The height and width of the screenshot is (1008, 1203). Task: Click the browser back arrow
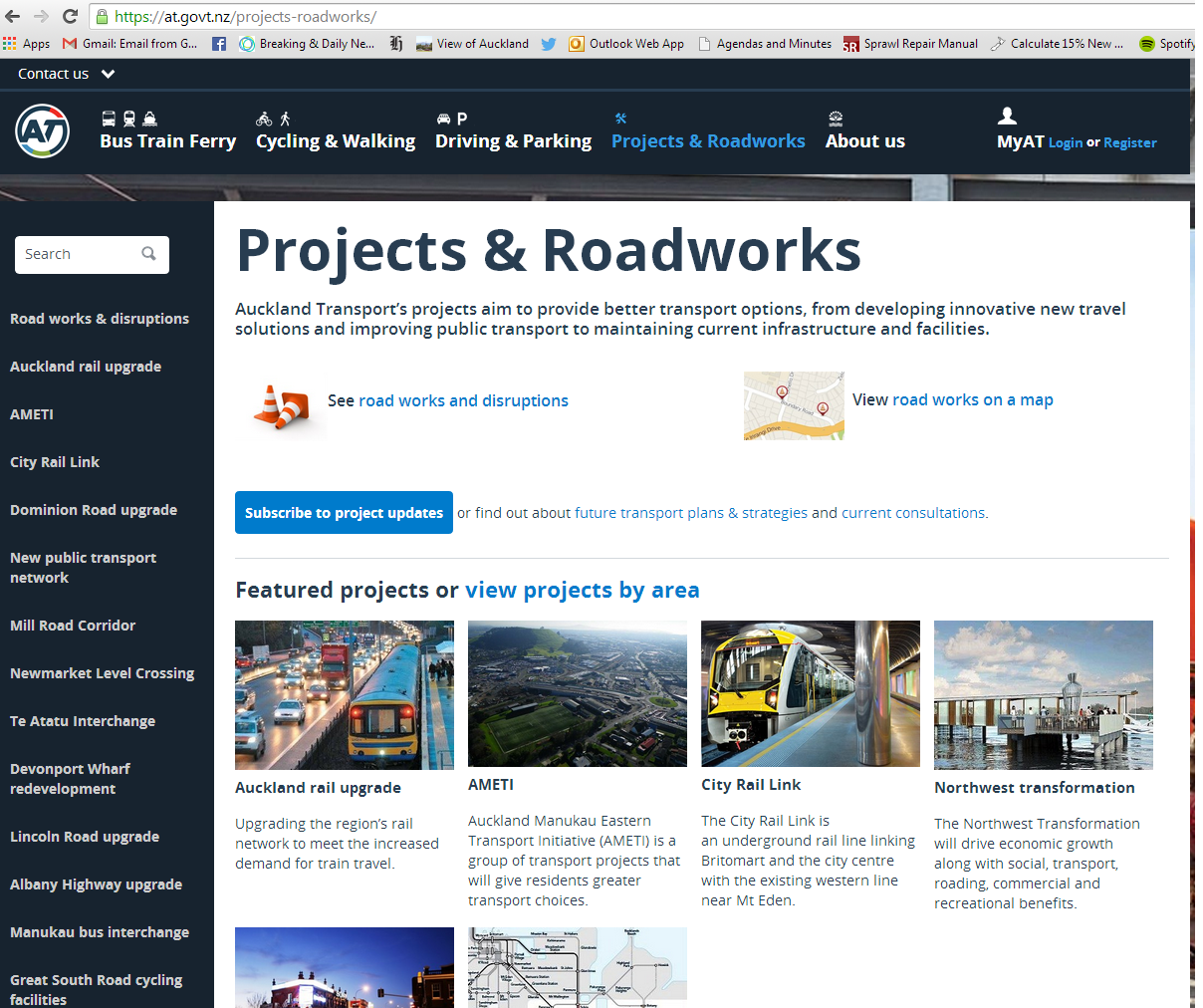tap(13, 16)
